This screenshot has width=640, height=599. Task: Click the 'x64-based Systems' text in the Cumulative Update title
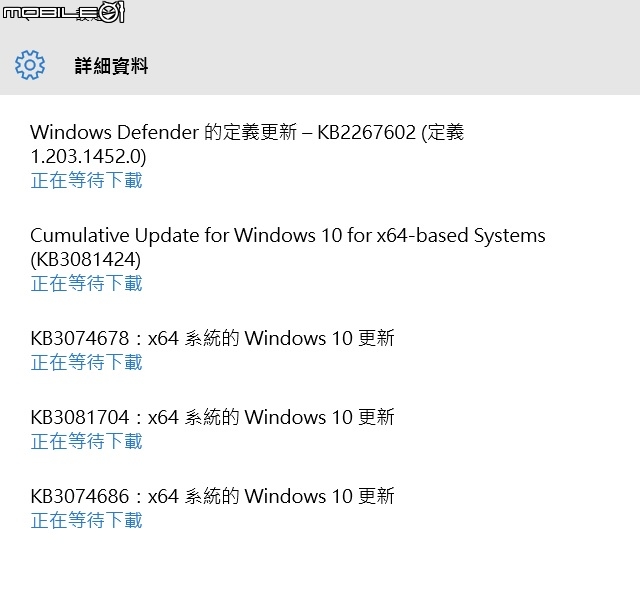(461, 235)
